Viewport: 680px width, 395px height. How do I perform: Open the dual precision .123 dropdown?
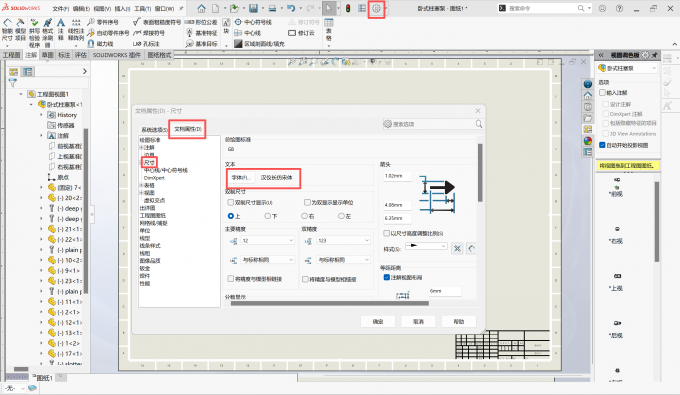pos(343,241)
